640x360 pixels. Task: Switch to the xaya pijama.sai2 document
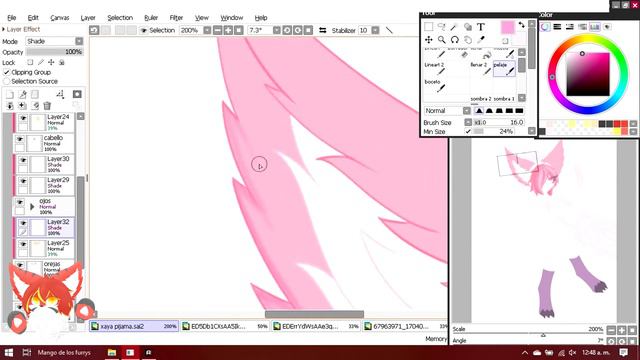coord(134,327)
